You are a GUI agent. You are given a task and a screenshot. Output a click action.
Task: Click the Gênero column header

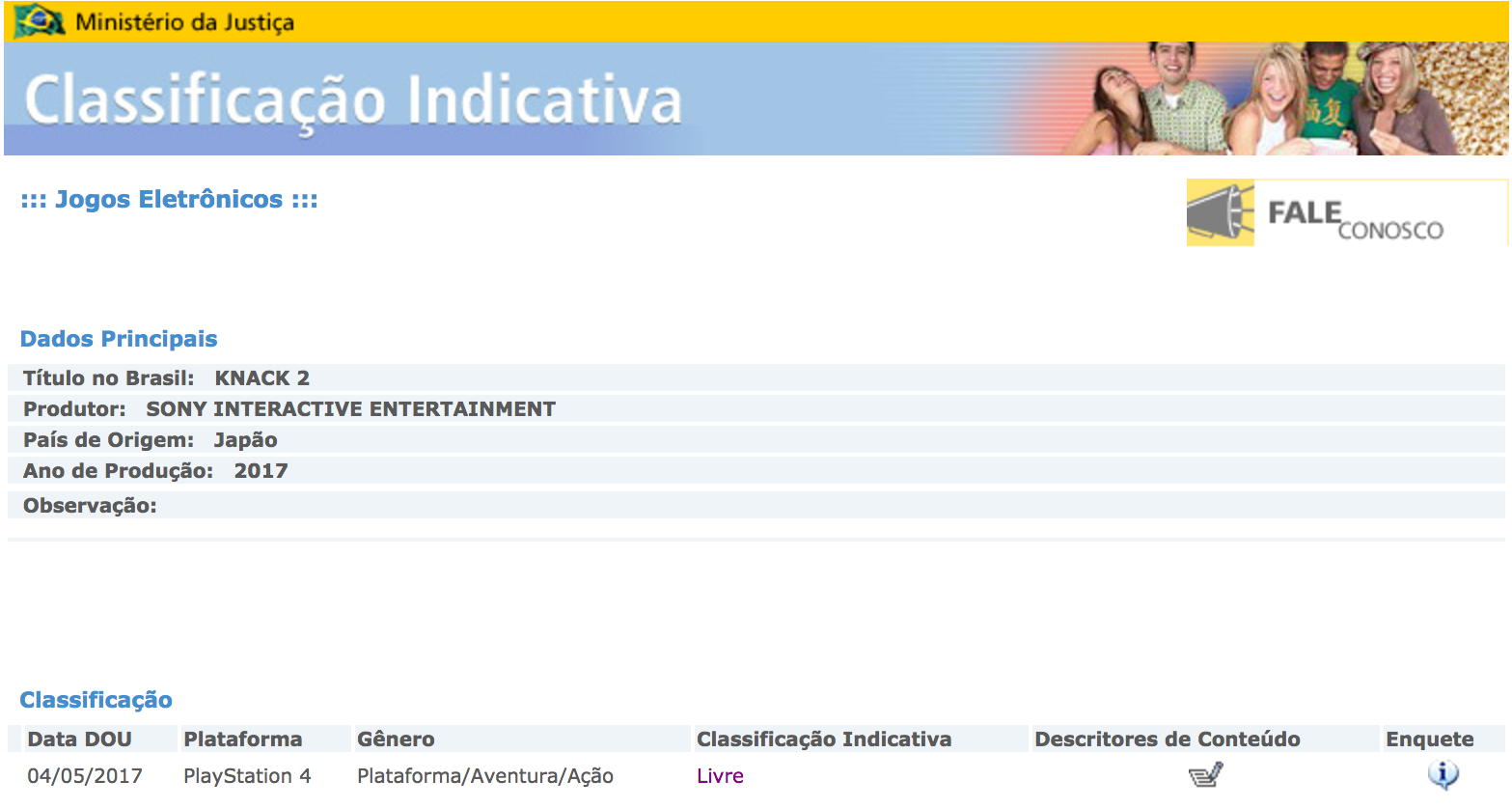[x=396, y=739]
